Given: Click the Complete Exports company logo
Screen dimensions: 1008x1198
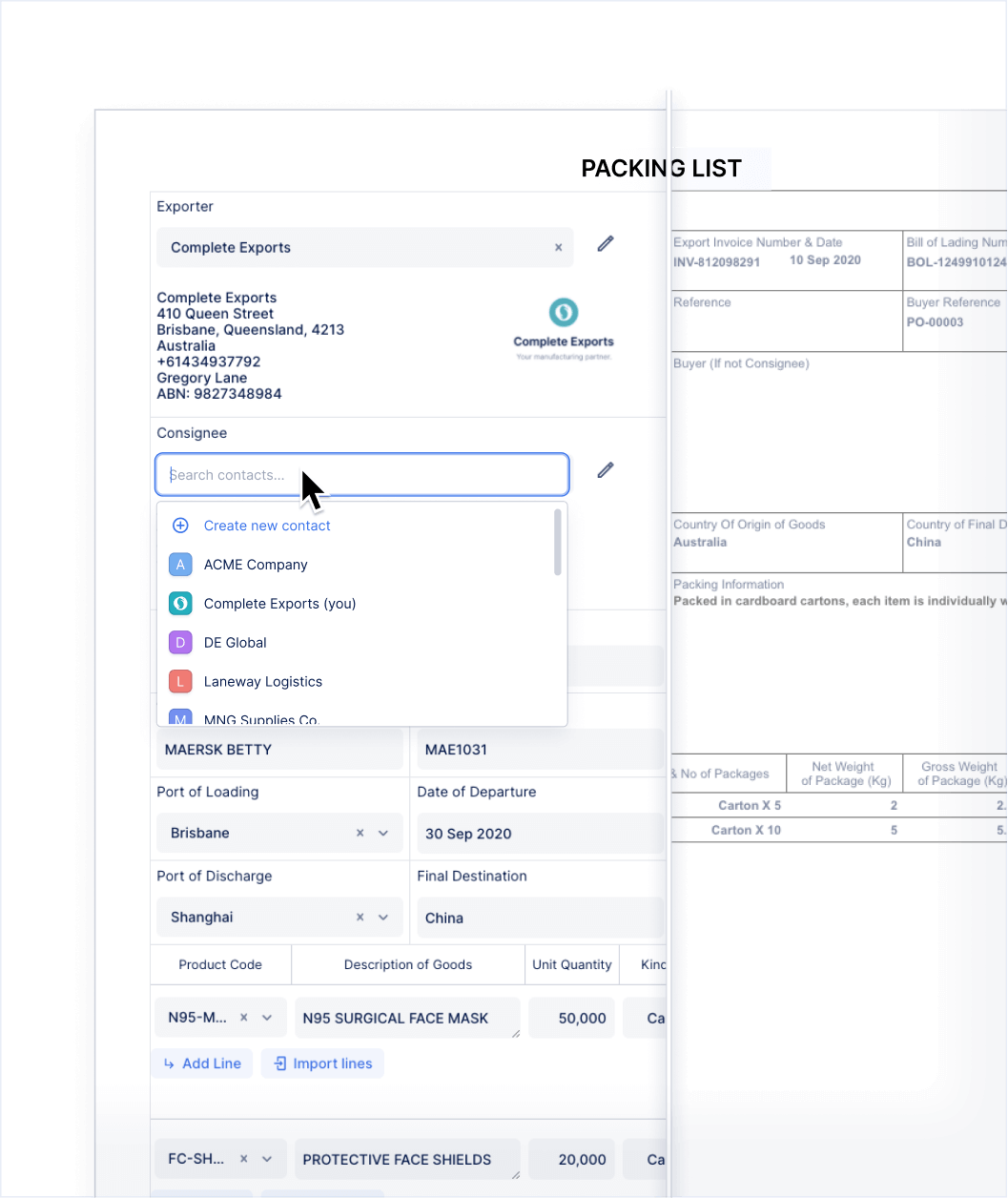Looking at the screenshot, I should [563, 312].
